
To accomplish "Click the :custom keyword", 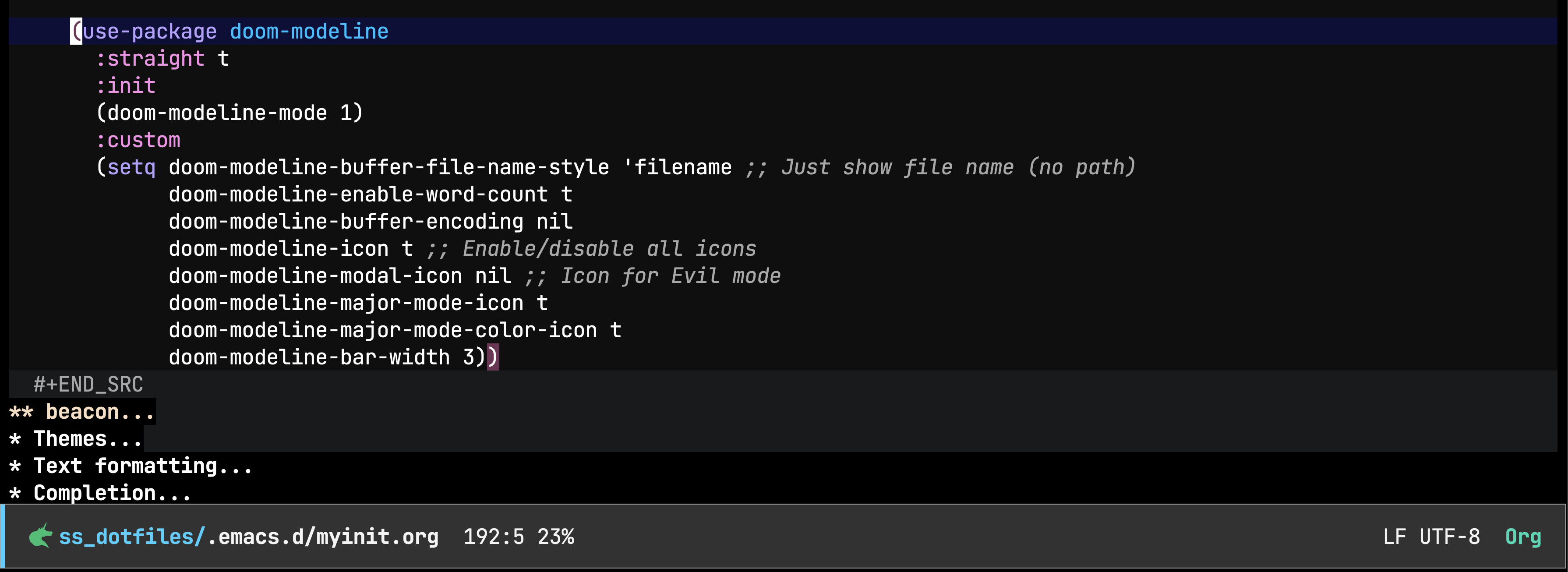I will coord(139,139).
